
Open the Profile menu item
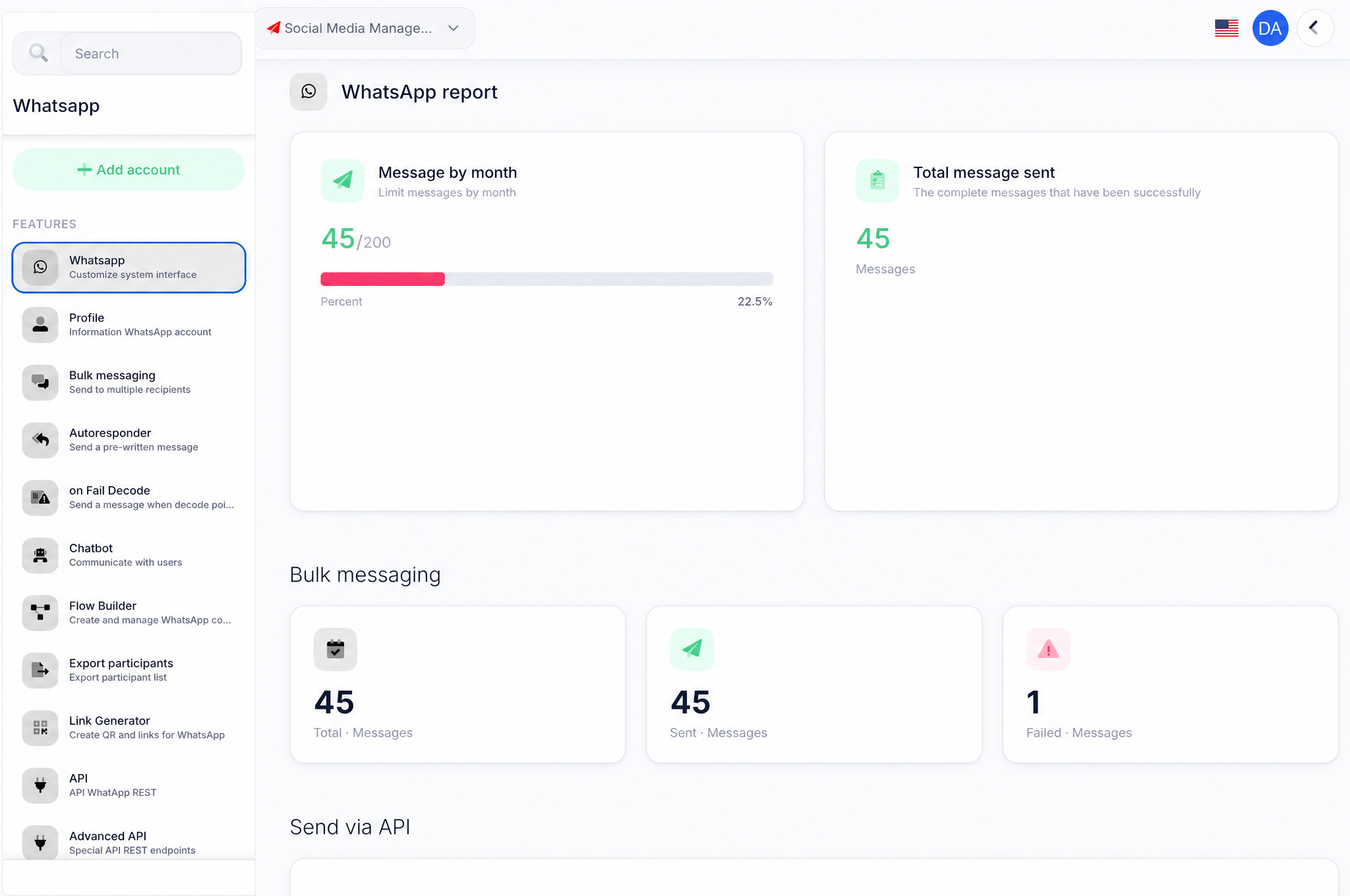point(129,325)
